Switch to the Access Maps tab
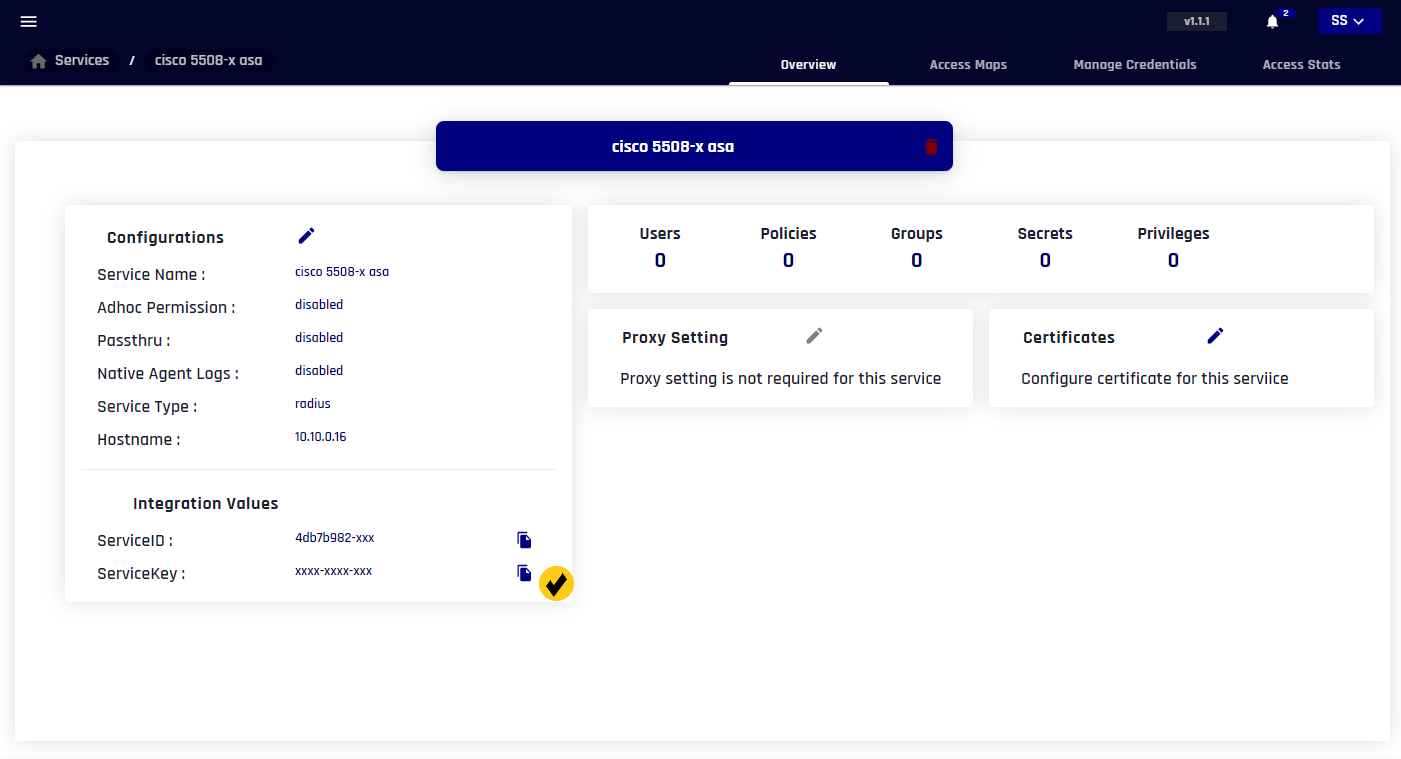Image resolution: width=1401 pixels, height=759 pixels. coord(967,65)
